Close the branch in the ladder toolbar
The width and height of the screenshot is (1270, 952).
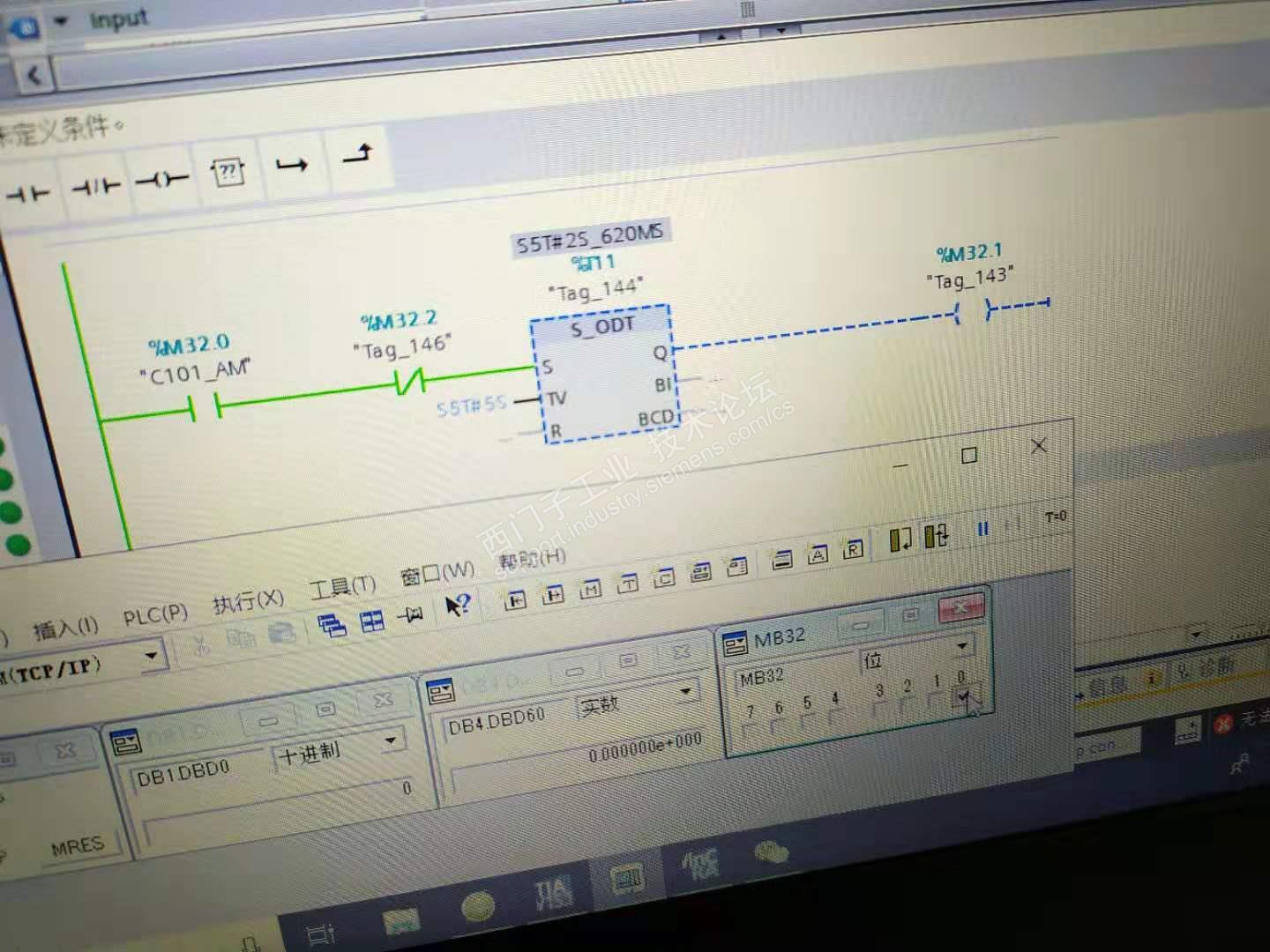click(357, 153)
